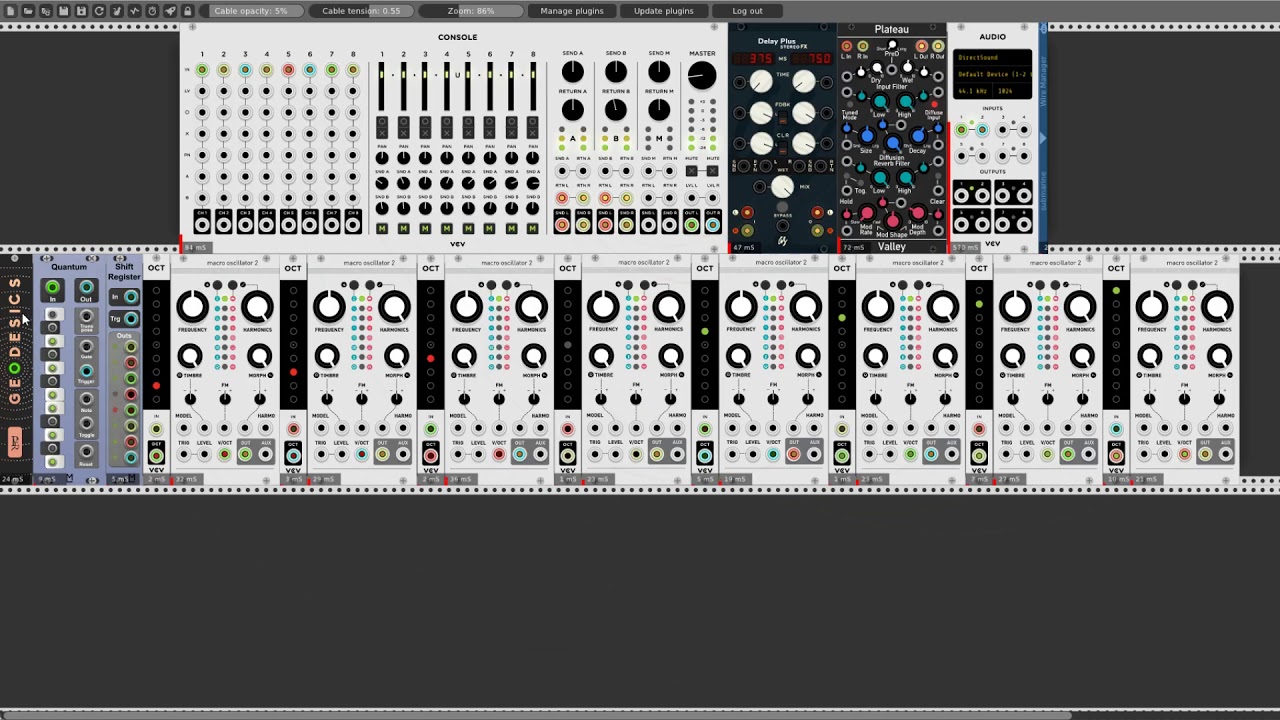Click Console CH 1 output jack
The width and height of the screenshot is (1280, 720).
(x=202, y=224)
